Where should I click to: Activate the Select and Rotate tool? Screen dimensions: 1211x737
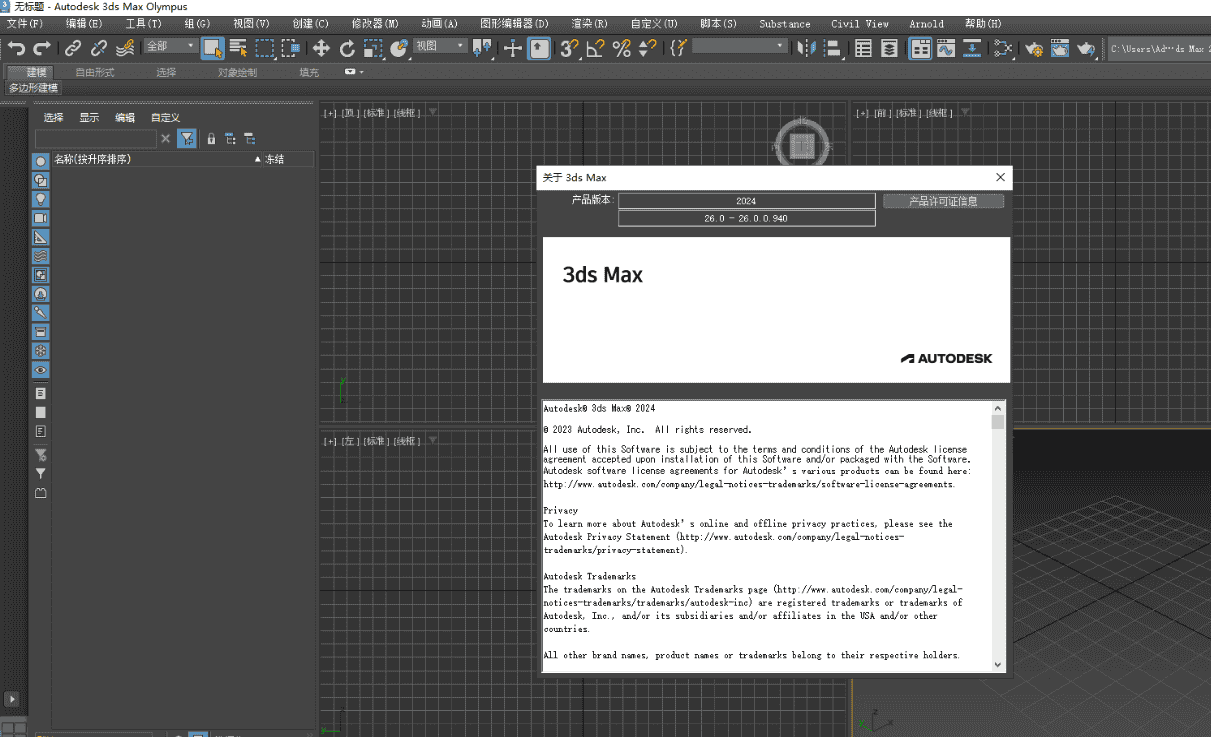tap(347, 47)
